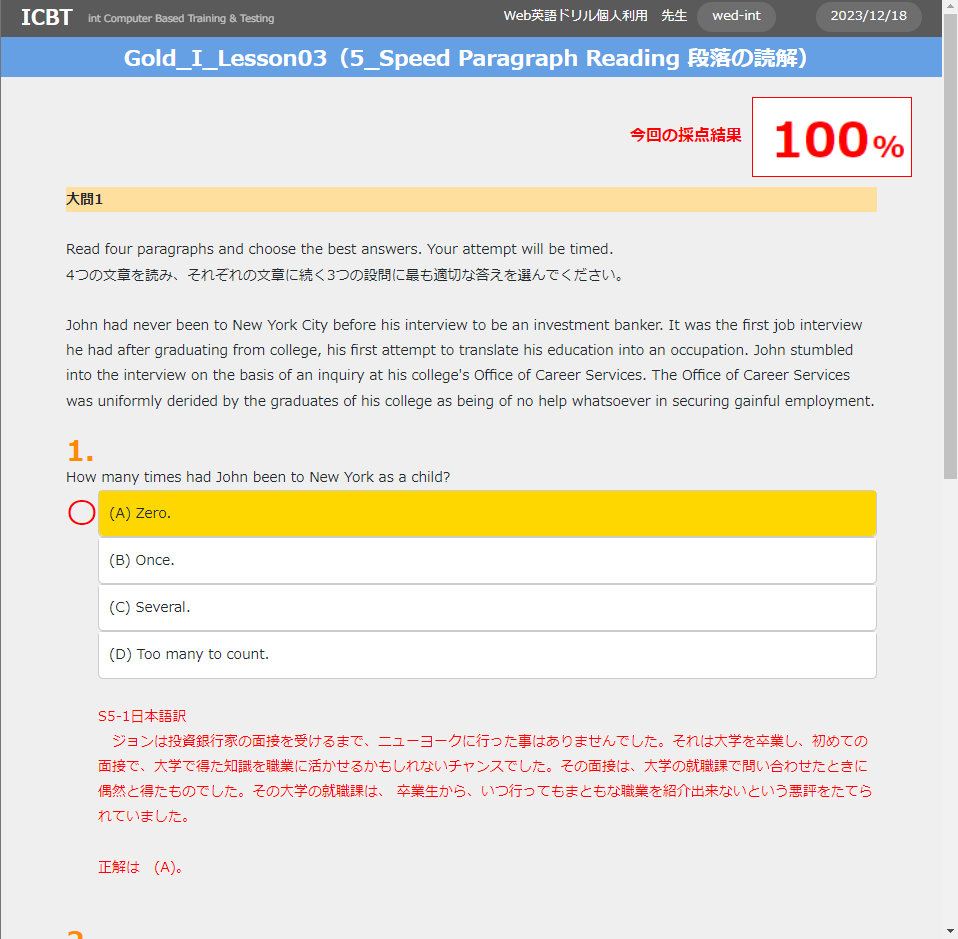The width and height of the screenshot is (958, 939).
Task: Click the ICBT logo in the header
Action: [46, 17]
